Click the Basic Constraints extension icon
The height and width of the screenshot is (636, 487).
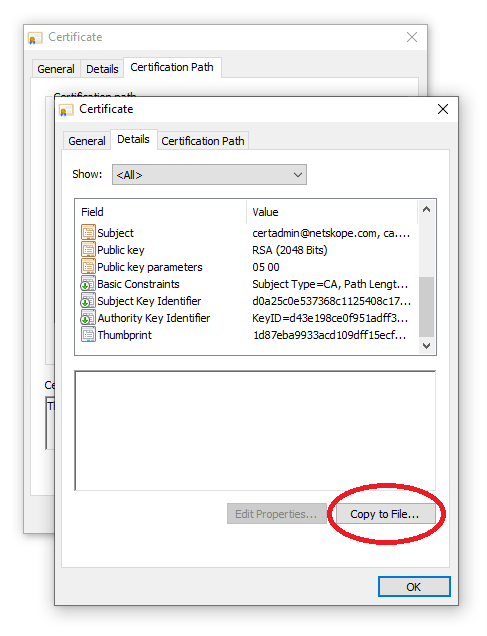click(x=88, y=284)
